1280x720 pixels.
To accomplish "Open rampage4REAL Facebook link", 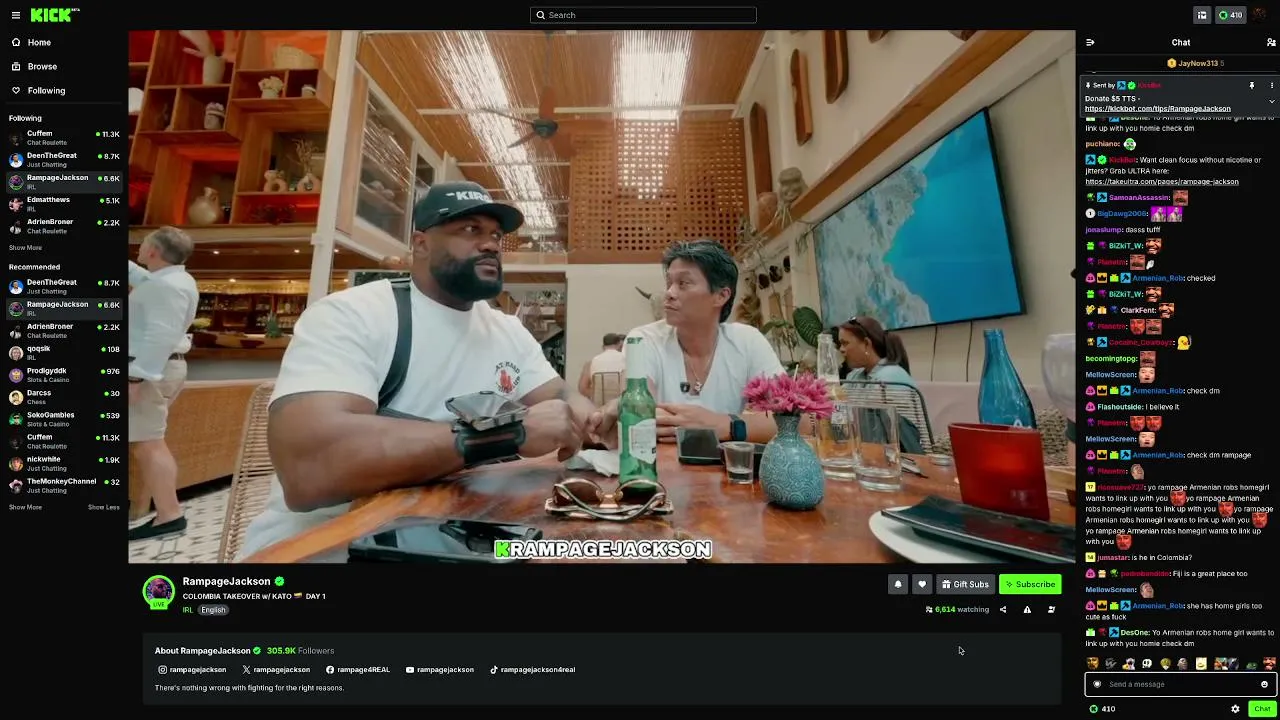I will [358, 670].
